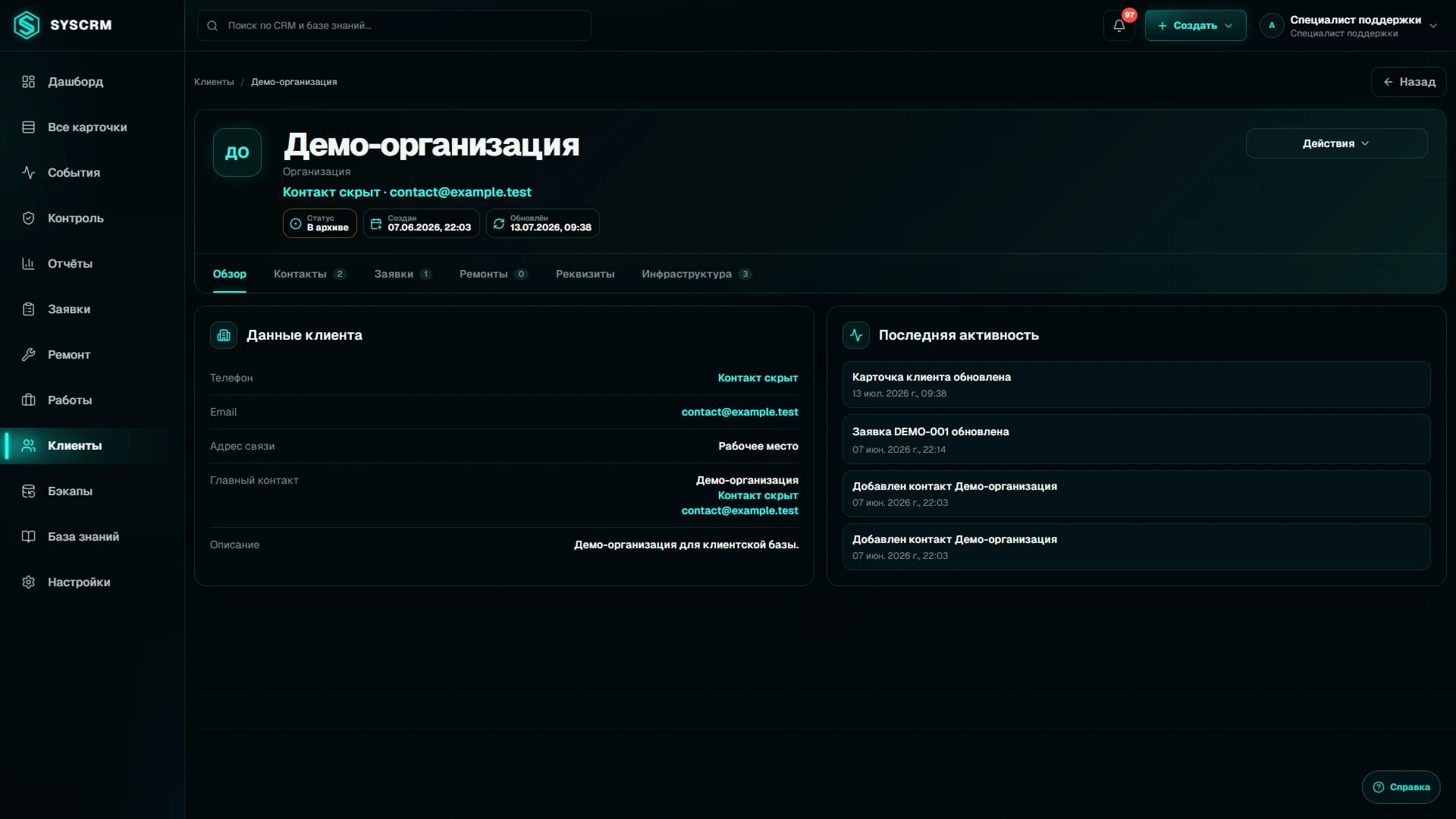Click the Данные клиента building icon

click(224, 335)
